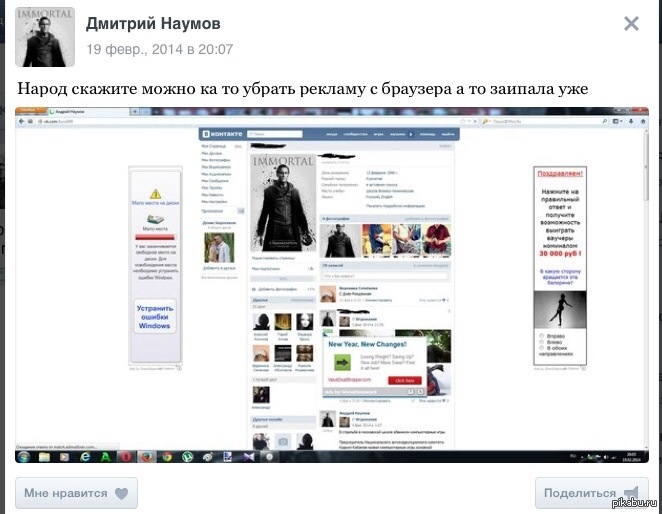The height and width of the screenshot is (514, 662).
Task: Click the red Opera icon in taskbar
Action: tap(126, 456)
